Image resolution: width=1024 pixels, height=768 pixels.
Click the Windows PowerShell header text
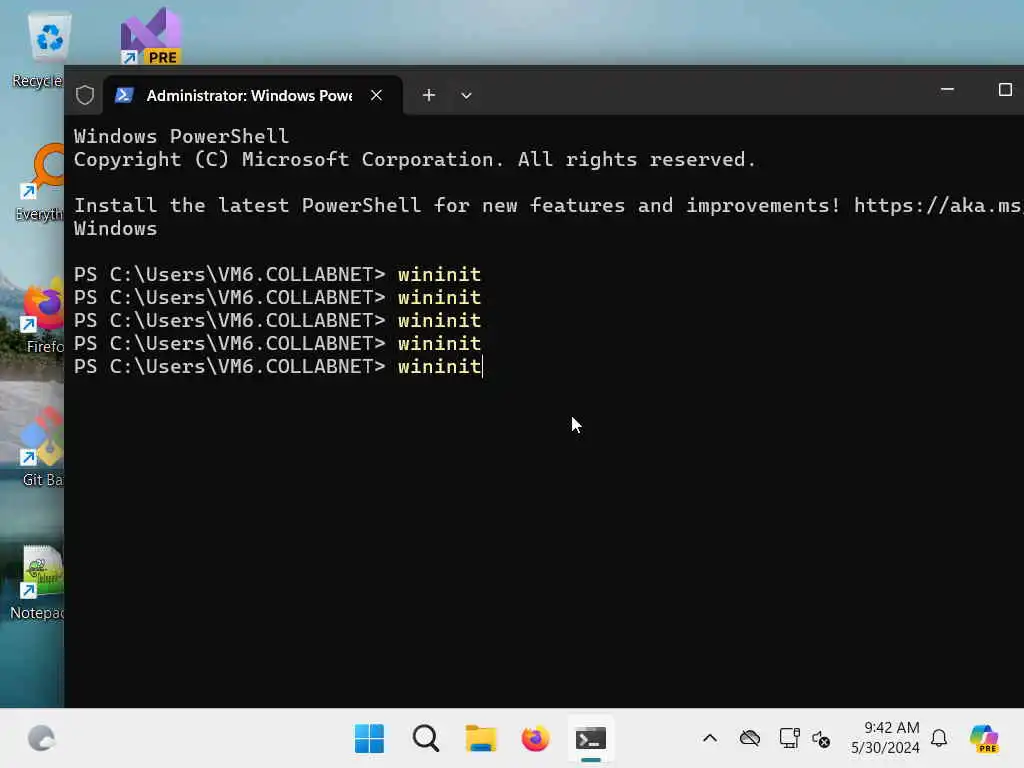(181, 136)
